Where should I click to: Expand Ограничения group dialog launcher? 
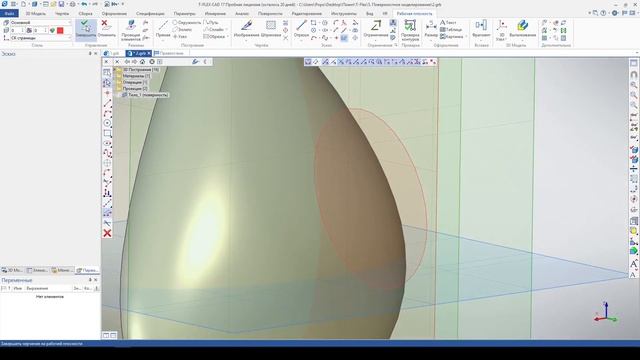tap(396, 45)
